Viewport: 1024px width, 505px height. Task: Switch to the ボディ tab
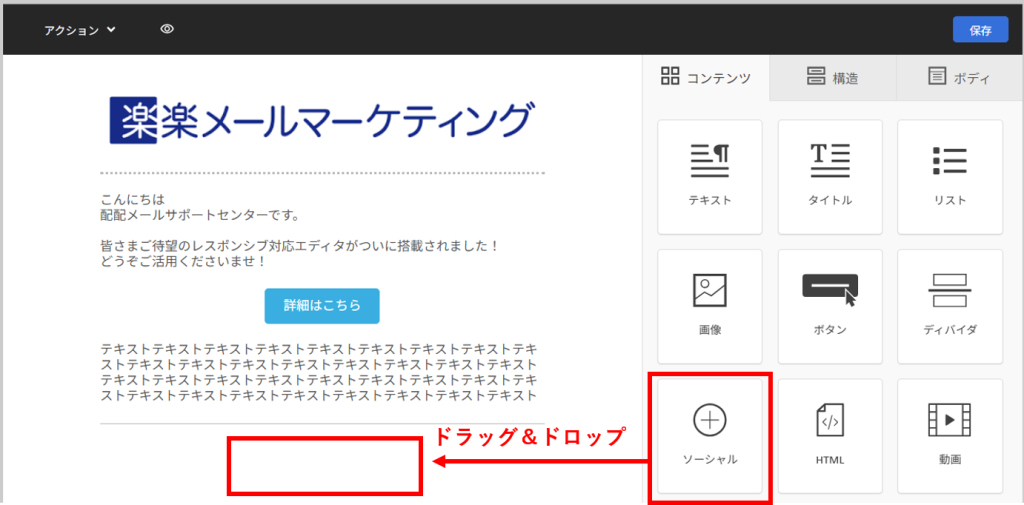[959, 78]
